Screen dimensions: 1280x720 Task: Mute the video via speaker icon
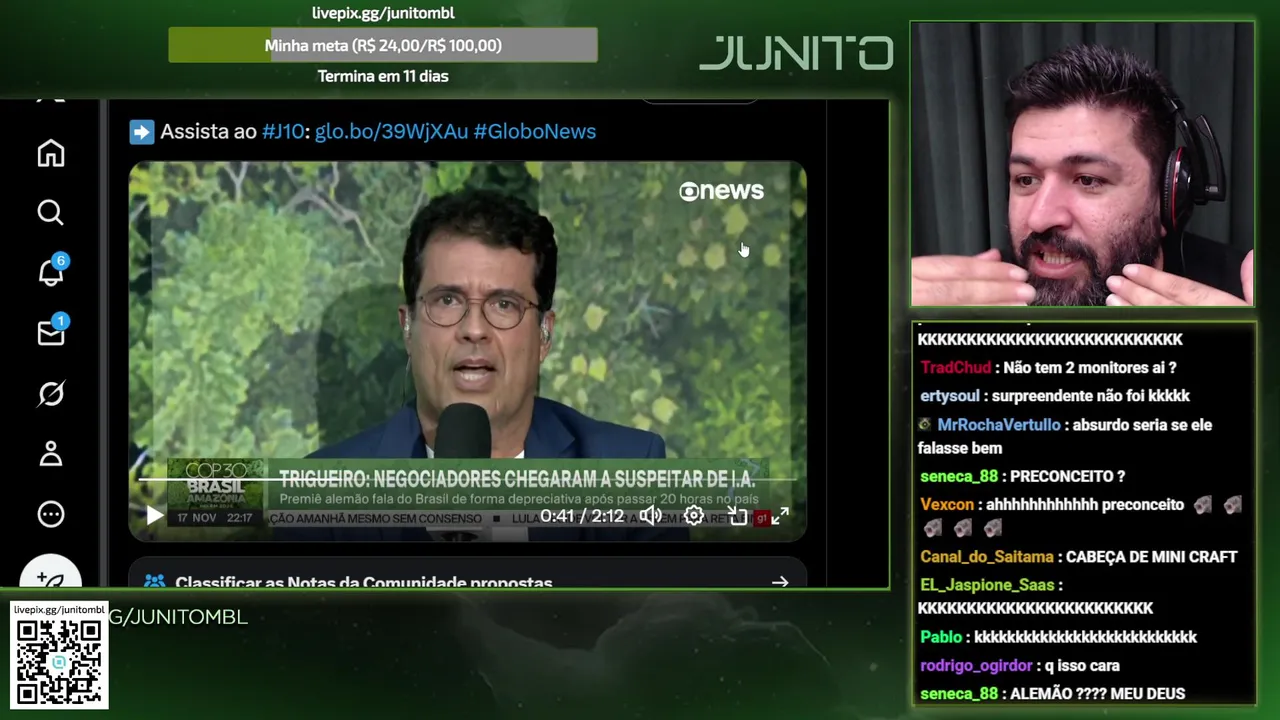[x=651, y=516]
